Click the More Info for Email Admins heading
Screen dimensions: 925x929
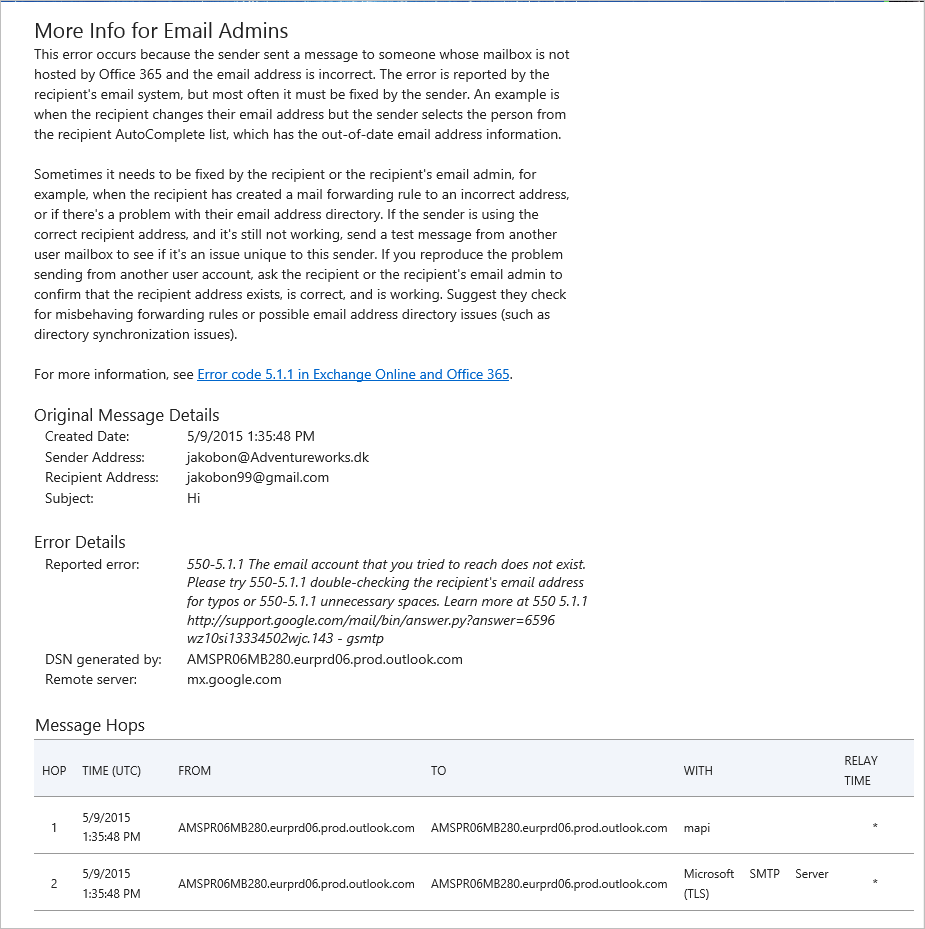click(161, 31)
